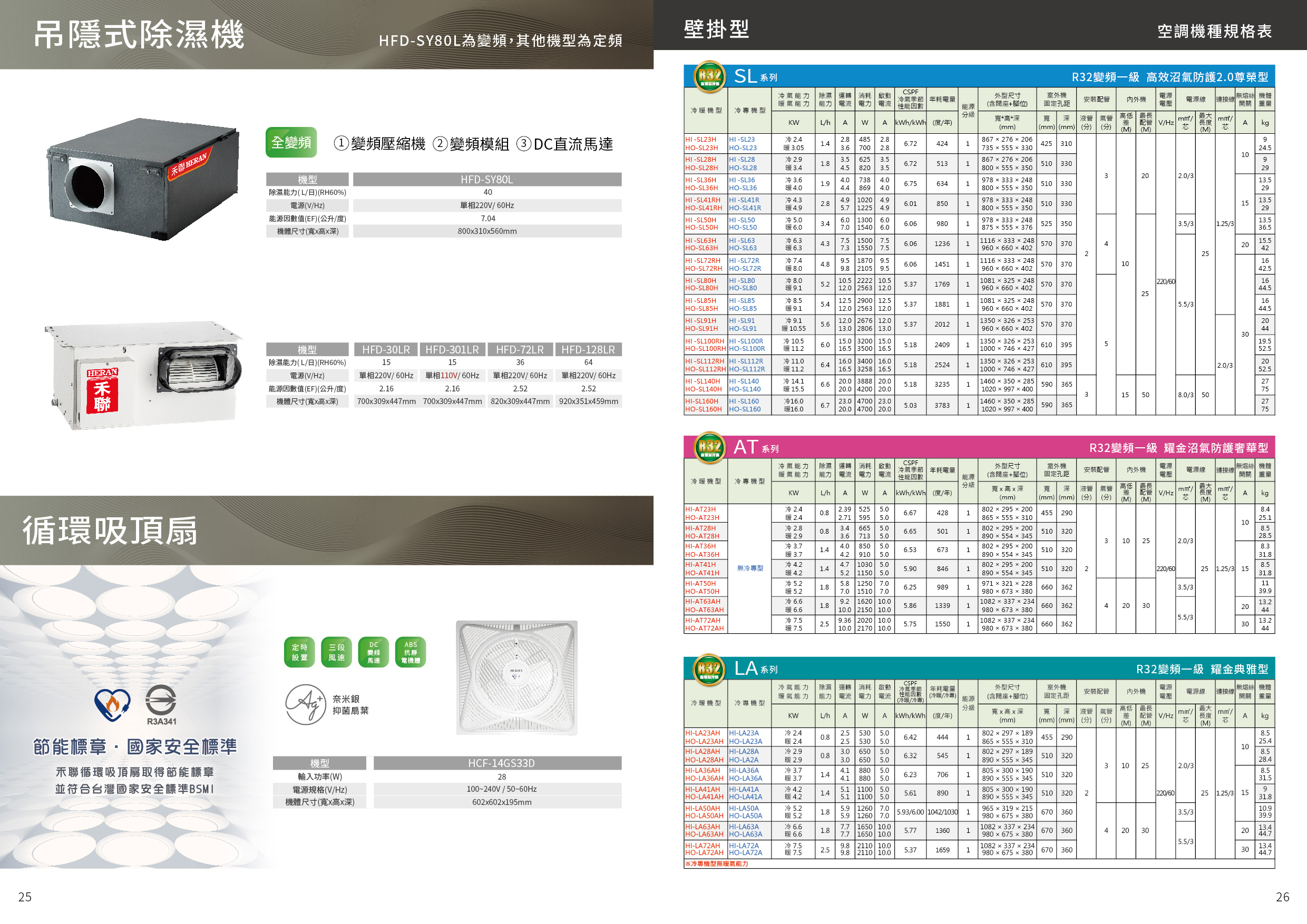
Task: Click the 高效沼氣防護2.0尊榮型 subtitle
Action: 1207,77
